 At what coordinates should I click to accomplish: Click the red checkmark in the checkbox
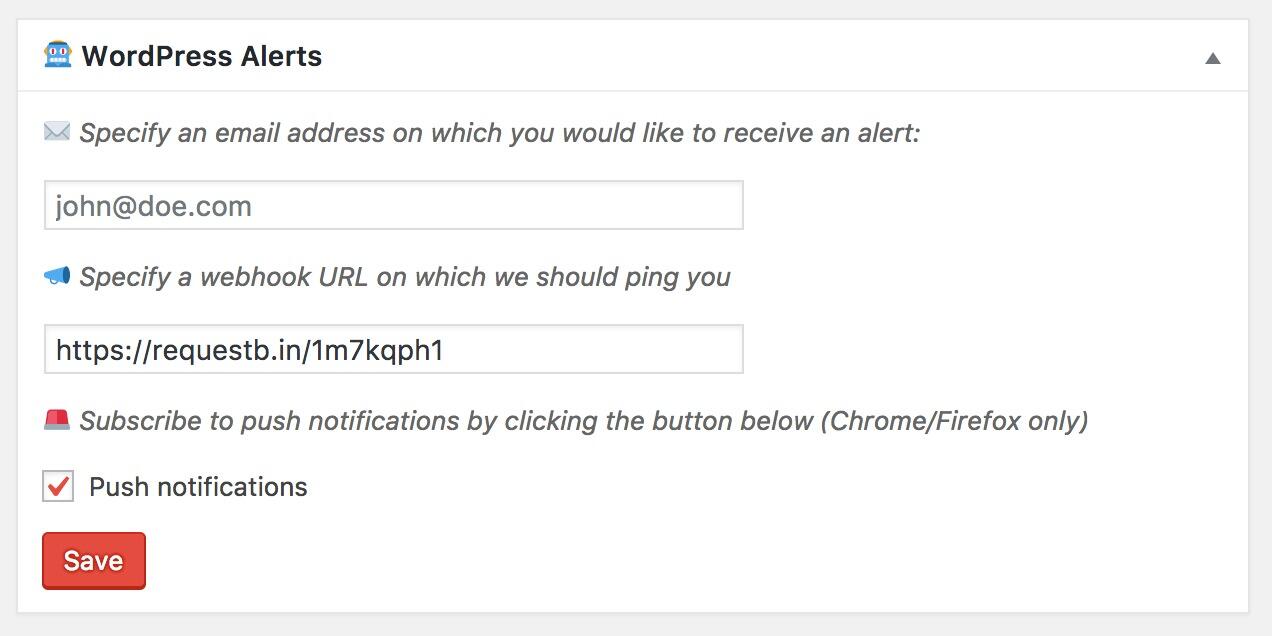[x=59, y=486]
